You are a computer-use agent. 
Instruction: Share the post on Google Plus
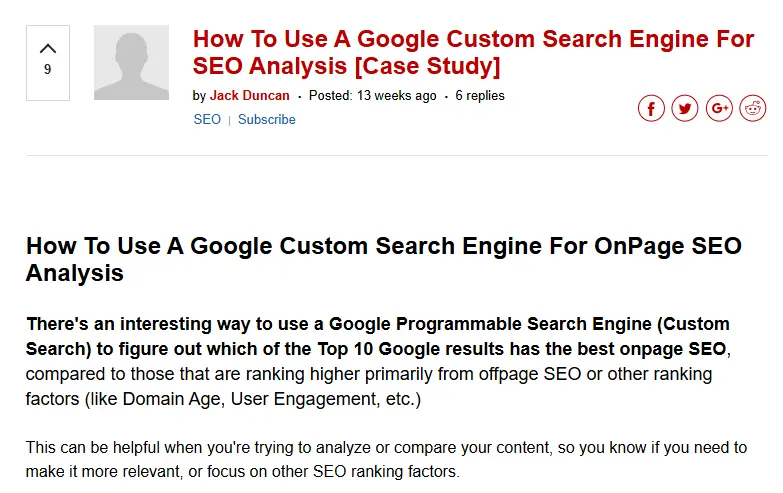[719, 108]
